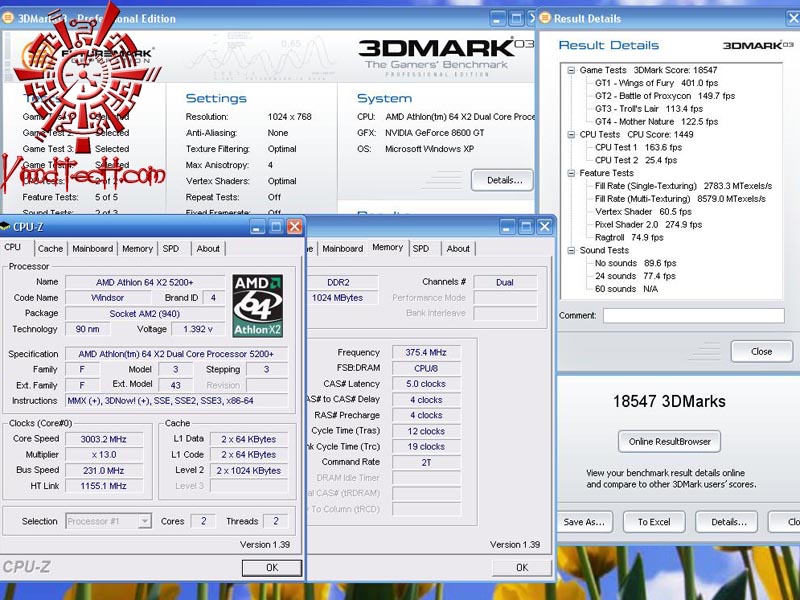Switch to the Cache tab in CPU-Z

pos(50,248)
